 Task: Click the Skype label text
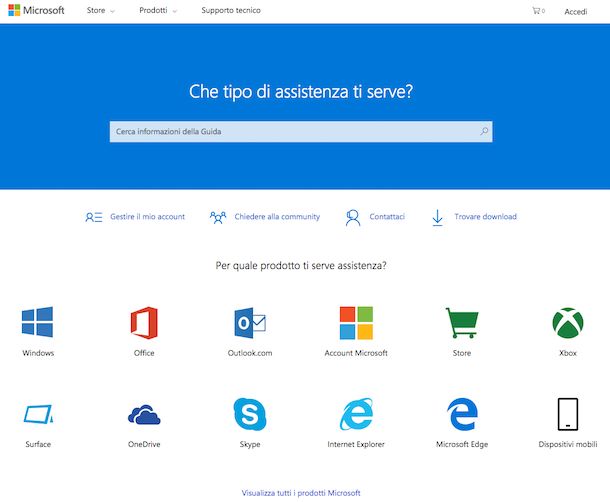250,444
